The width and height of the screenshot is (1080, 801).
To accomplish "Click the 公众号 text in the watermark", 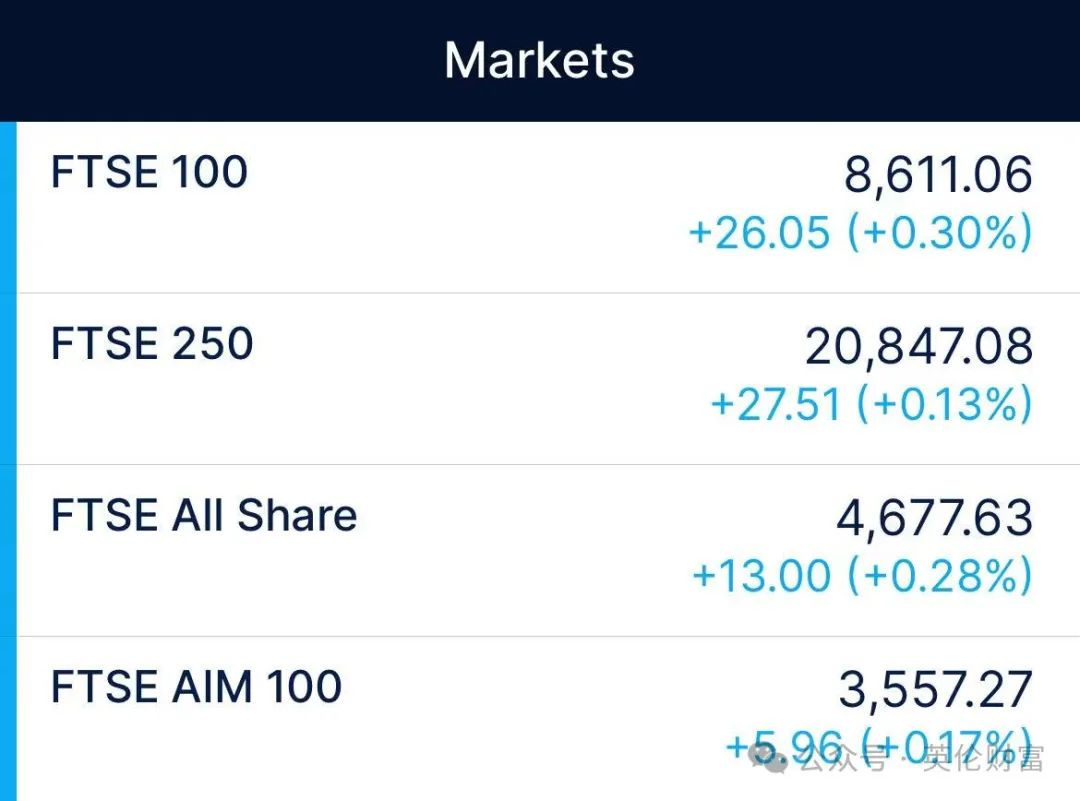I will (x=843, y=758).
